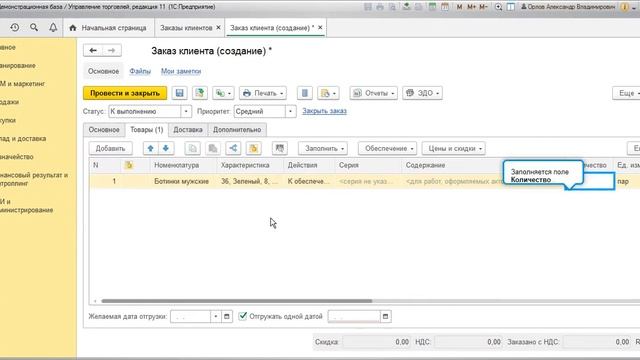Open the Файлы link
Image resolution: width=640 pixels, height=360 pixels.
point(140,71)
